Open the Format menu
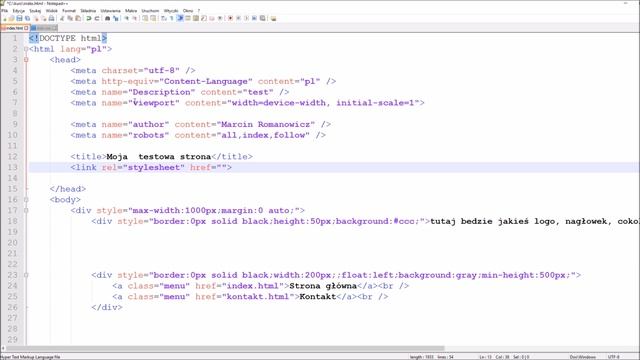This screenshot has width=640, height=360. tap(69, 11)
